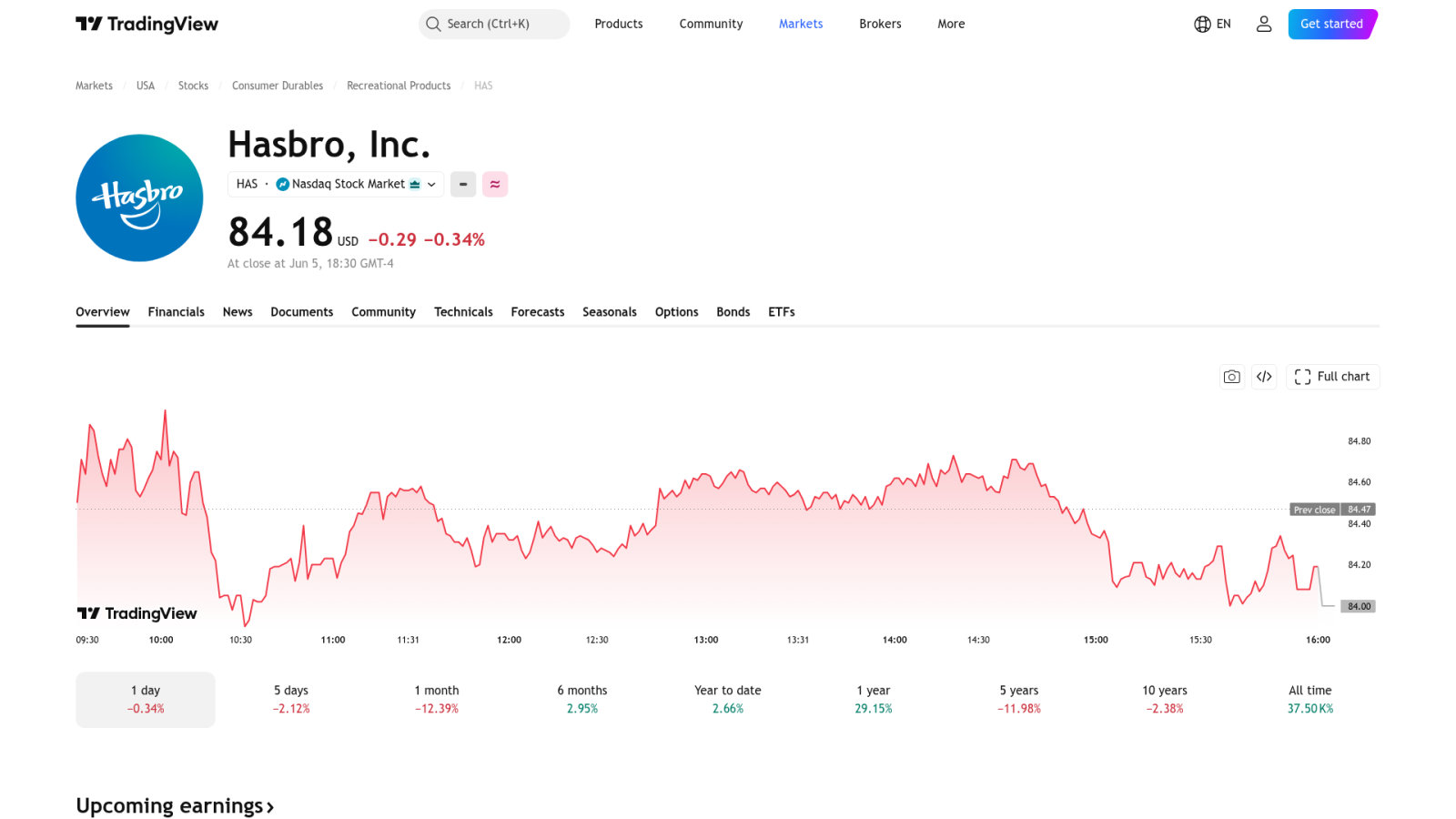This screenshot has height=819, width=1456.
Task: Switch to the ETFs tab
Action: (782, 312)
